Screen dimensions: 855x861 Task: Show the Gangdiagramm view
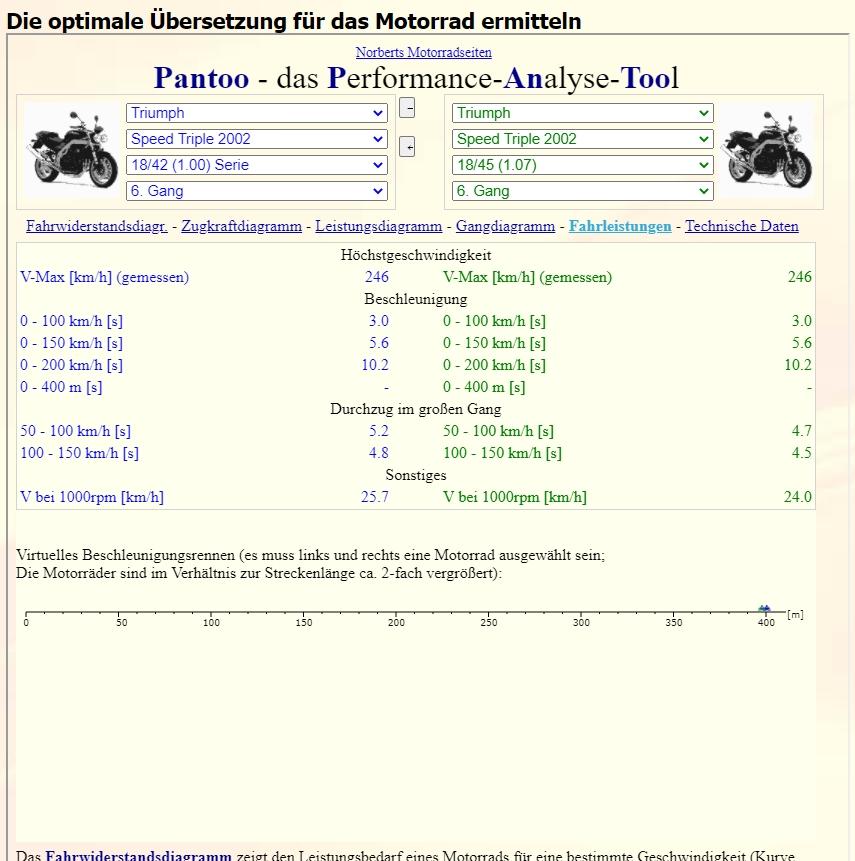point(505,226)
